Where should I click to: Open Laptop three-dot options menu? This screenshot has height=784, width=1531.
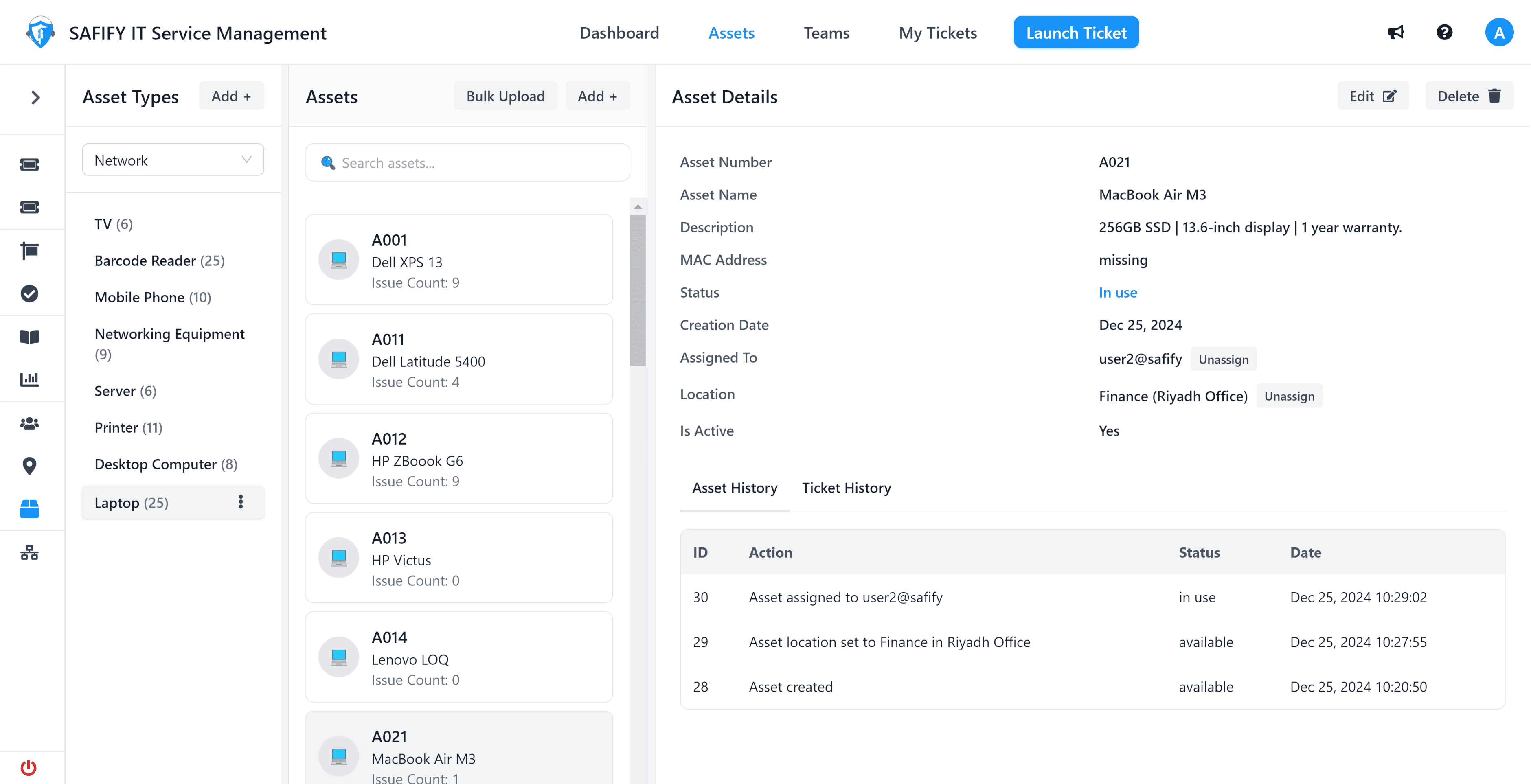tap(241, 502)
